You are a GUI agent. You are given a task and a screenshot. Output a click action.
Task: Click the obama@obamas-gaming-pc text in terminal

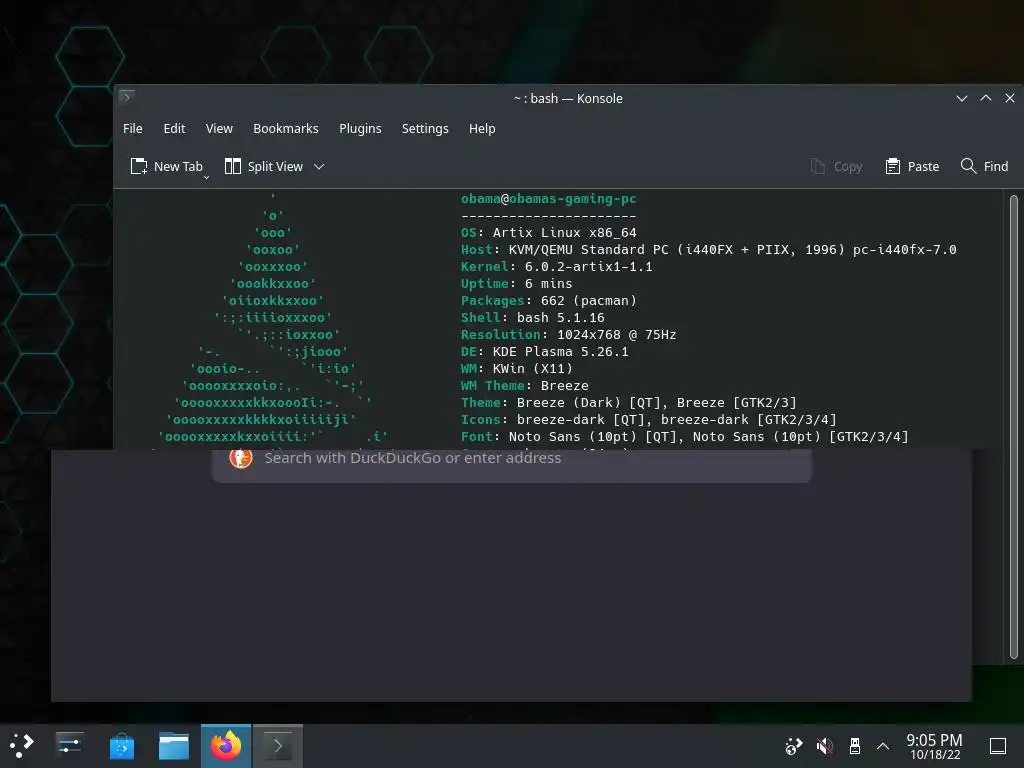click(x=549, y=199)
